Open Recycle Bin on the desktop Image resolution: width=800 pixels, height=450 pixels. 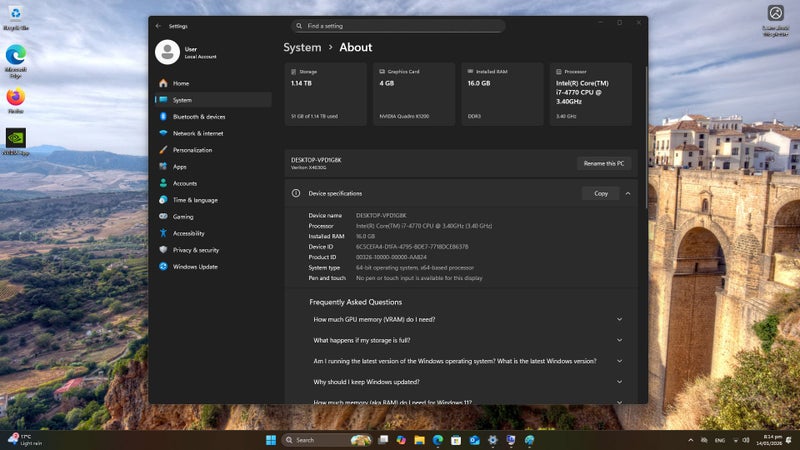pyautogui.click(x=15, y=17)
